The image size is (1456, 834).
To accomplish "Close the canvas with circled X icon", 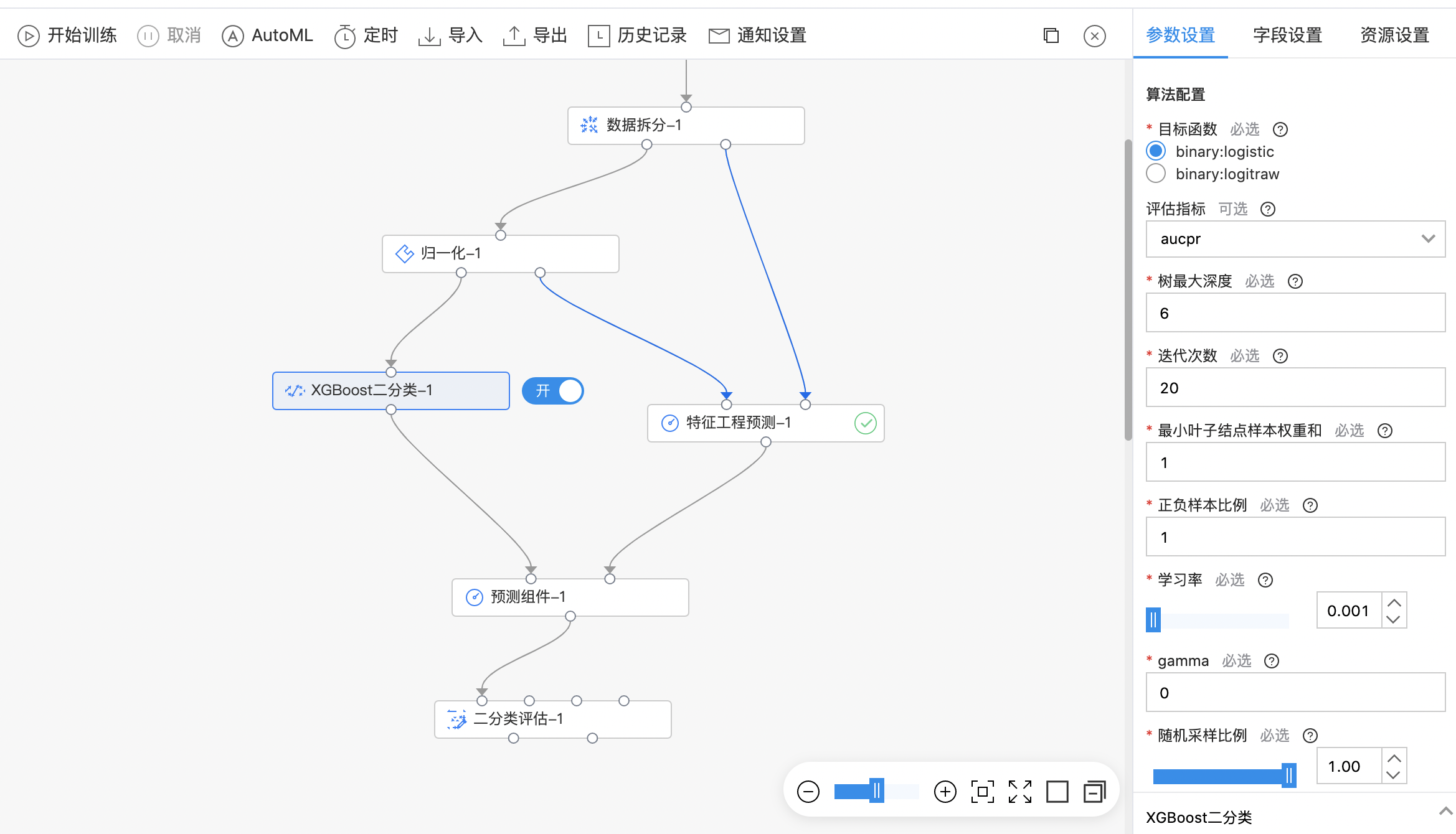I will tap(1095, 36).
